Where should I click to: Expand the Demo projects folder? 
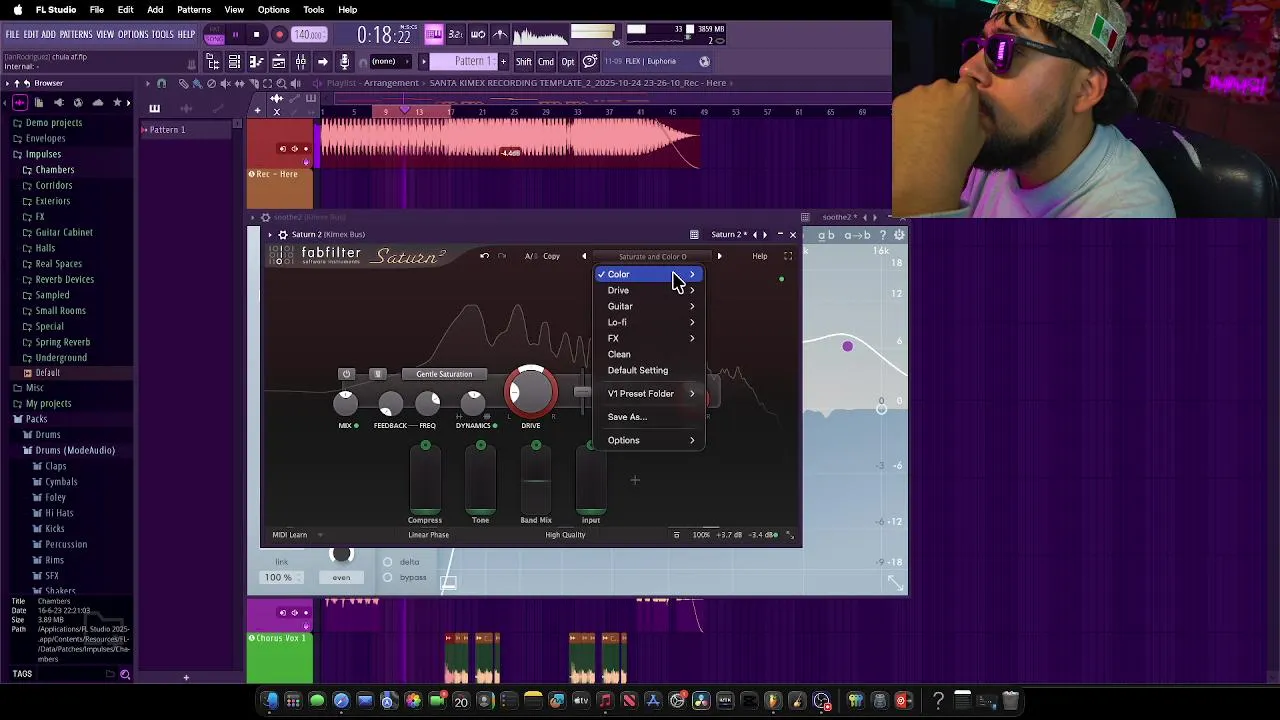tap(53, 123)
